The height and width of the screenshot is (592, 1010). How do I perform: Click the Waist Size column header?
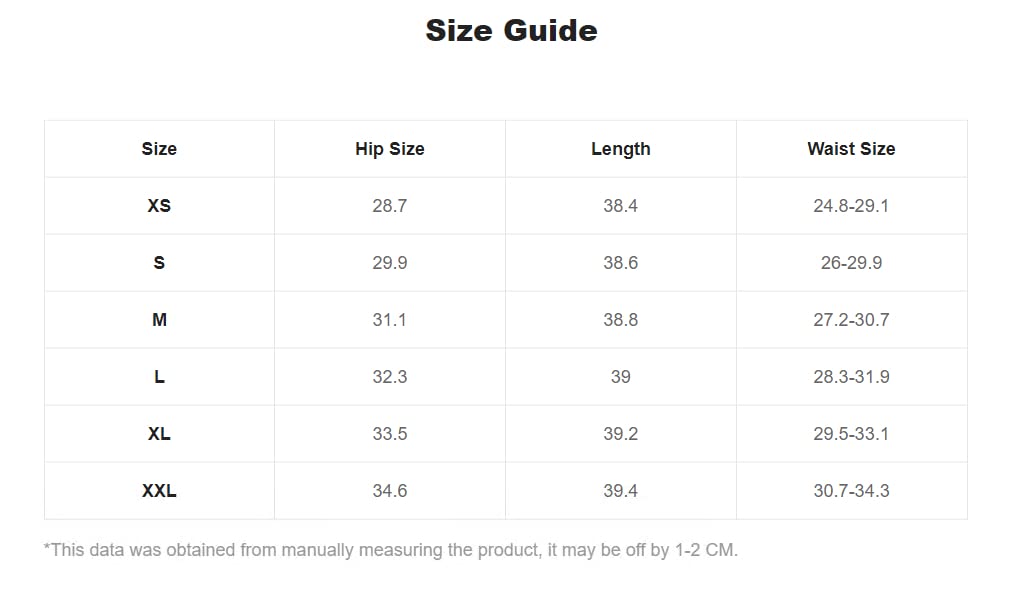coord(851,149)
